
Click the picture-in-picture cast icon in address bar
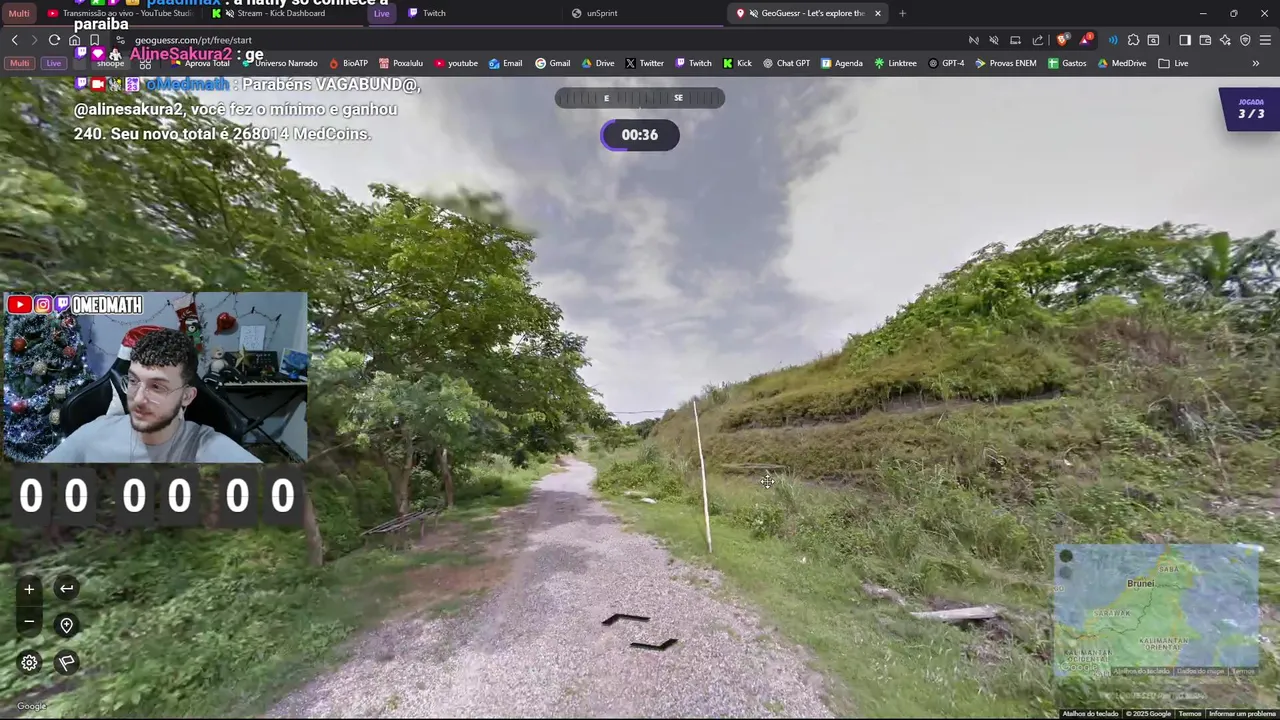tap(1015, 40)
